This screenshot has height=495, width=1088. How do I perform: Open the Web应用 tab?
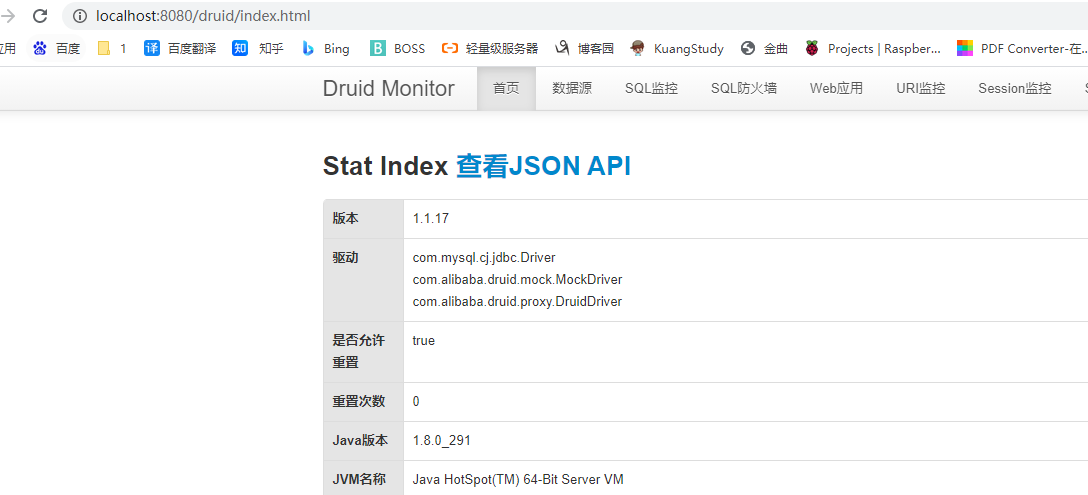point(836,88)
